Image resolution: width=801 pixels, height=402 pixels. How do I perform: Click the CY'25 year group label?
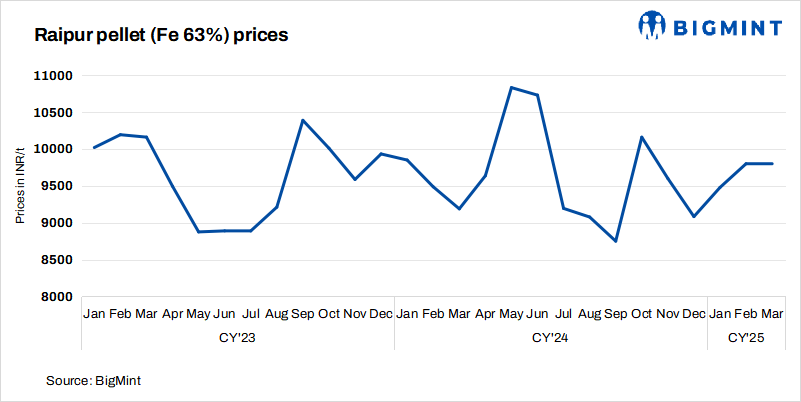point(745,338)
